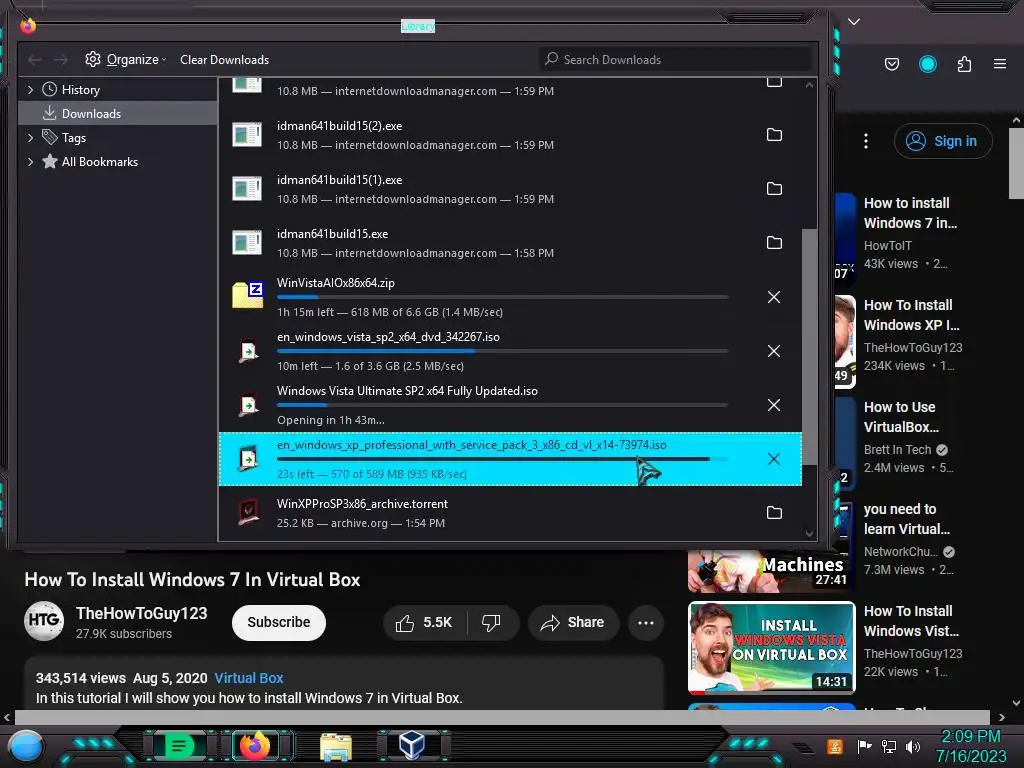Screen dimensions: 1024x768
Task: Open 'you need to learn Virtual...' suggestion
Action: coord(906,519)
